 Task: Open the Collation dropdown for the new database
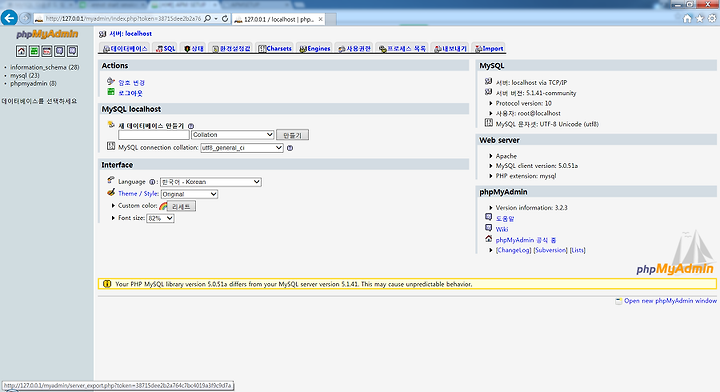tap(233, 134)
